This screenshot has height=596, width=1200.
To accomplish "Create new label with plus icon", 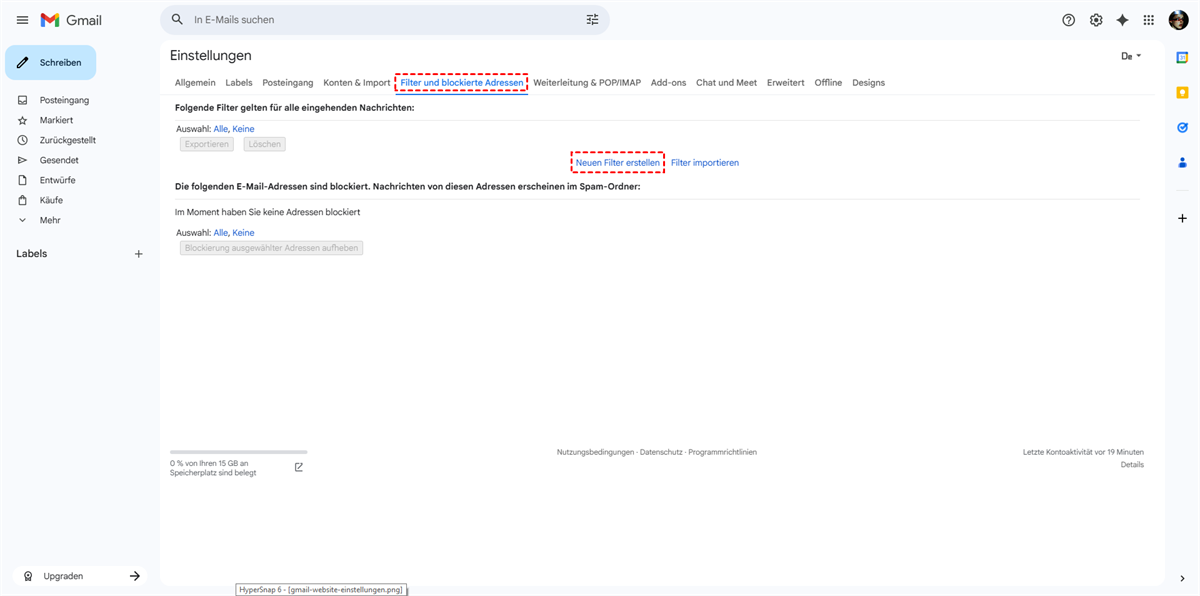I will (139, 254).
